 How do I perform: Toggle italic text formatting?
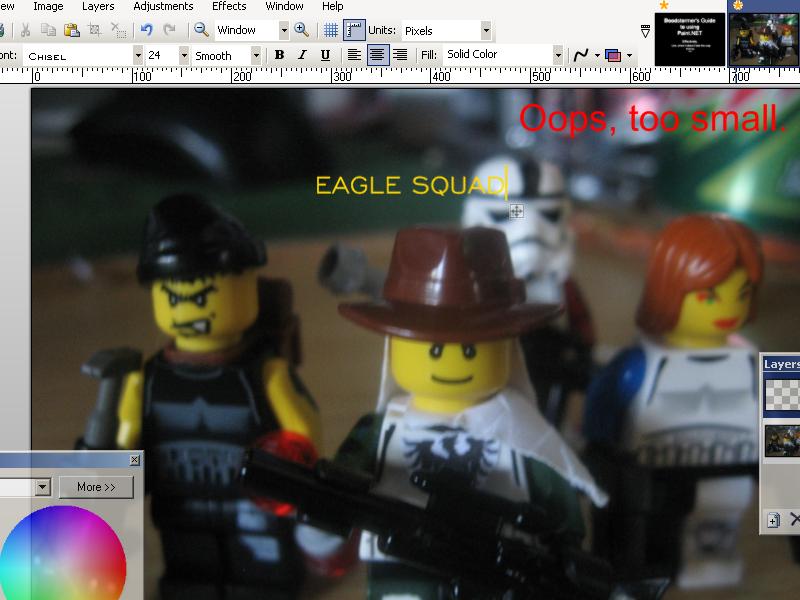[302, 55]
